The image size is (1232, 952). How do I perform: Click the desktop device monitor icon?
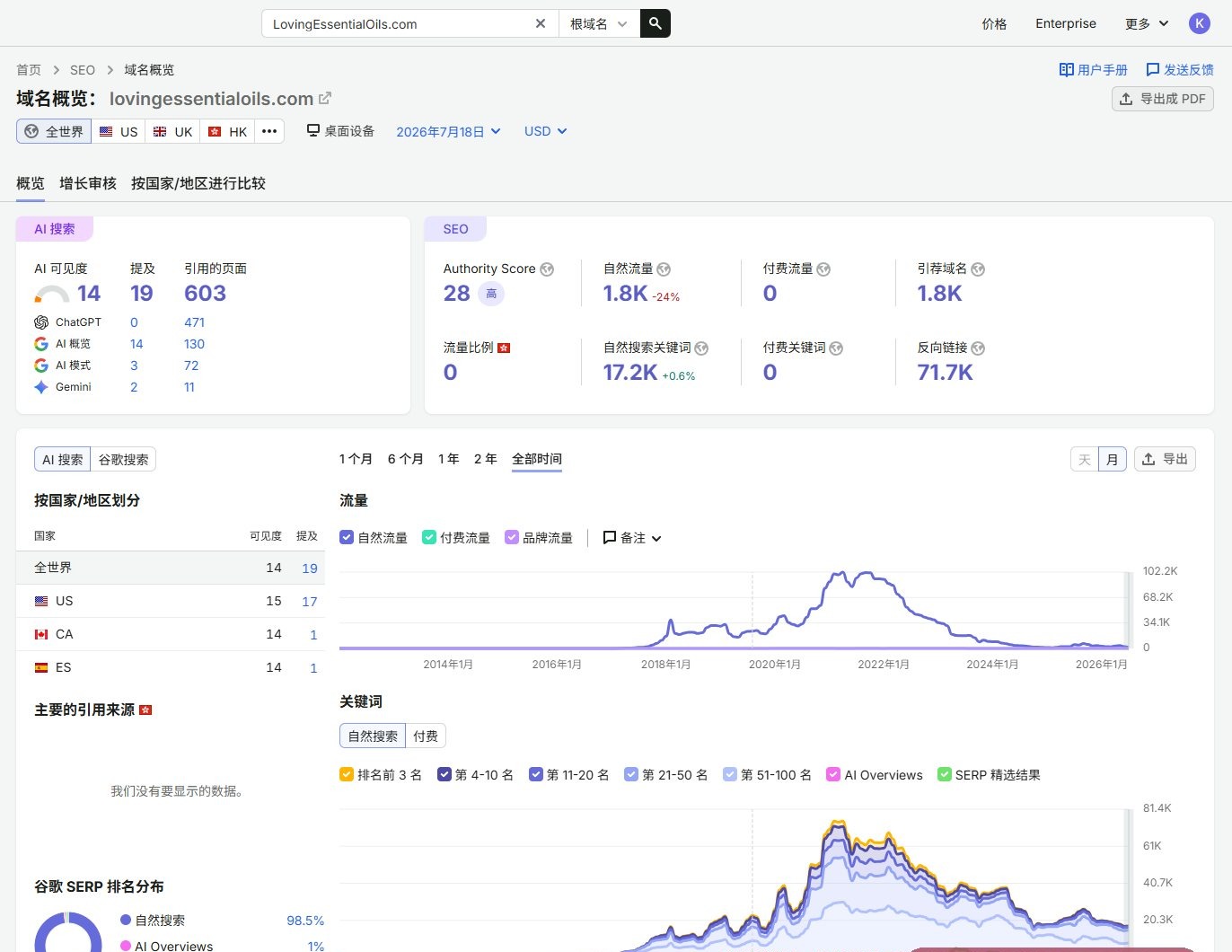point(313,130)
